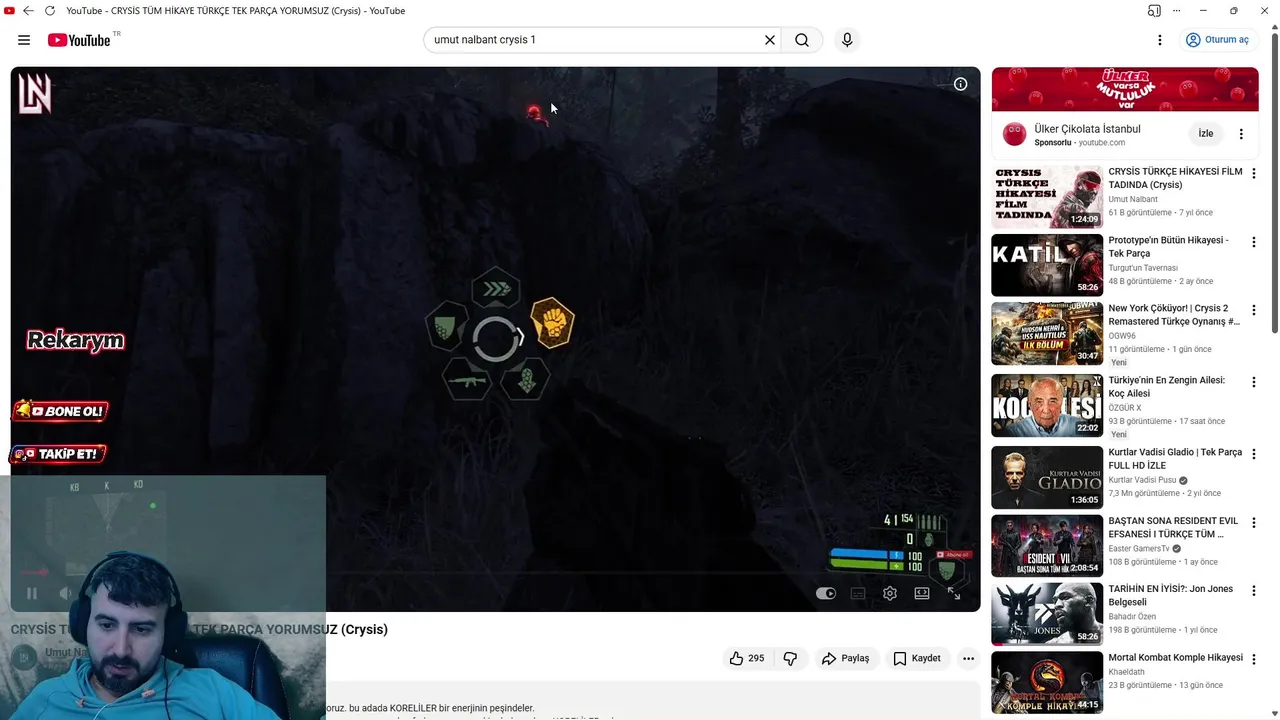The height and width of the screenshot is (720, 1280).
Task: Start voice search with microphone icon
Action: pyautogui.click(x=847, y=40)
